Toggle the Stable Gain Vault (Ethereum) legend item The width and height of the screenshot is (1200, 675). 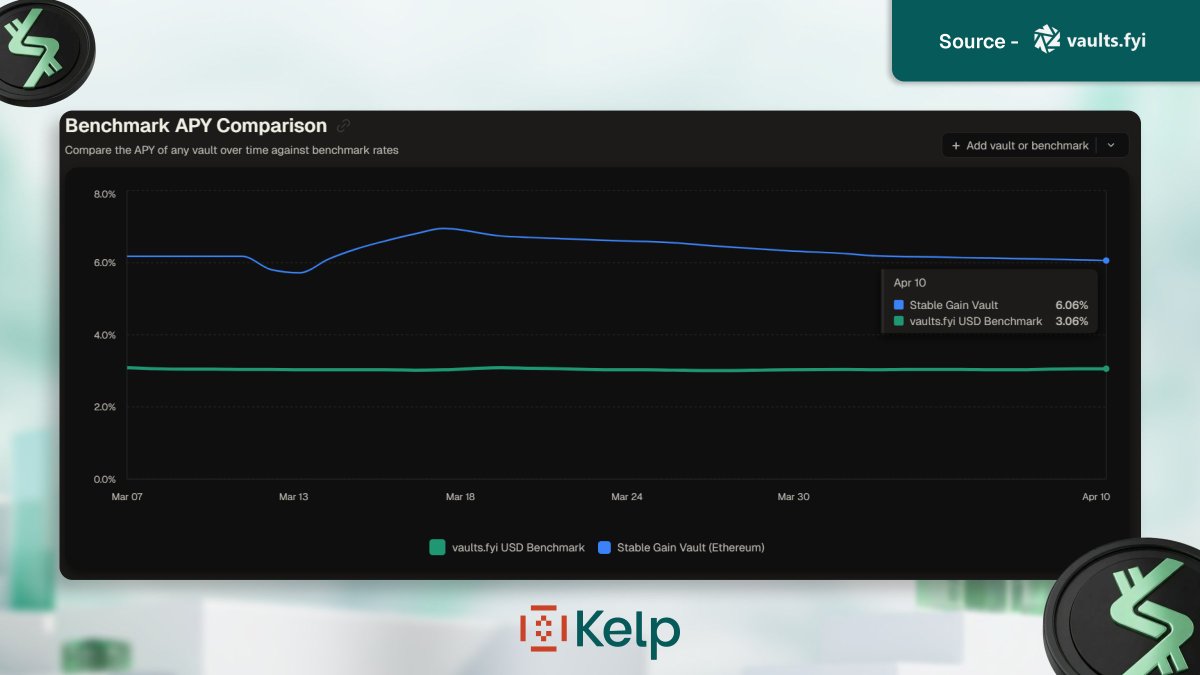coord(681,547)
